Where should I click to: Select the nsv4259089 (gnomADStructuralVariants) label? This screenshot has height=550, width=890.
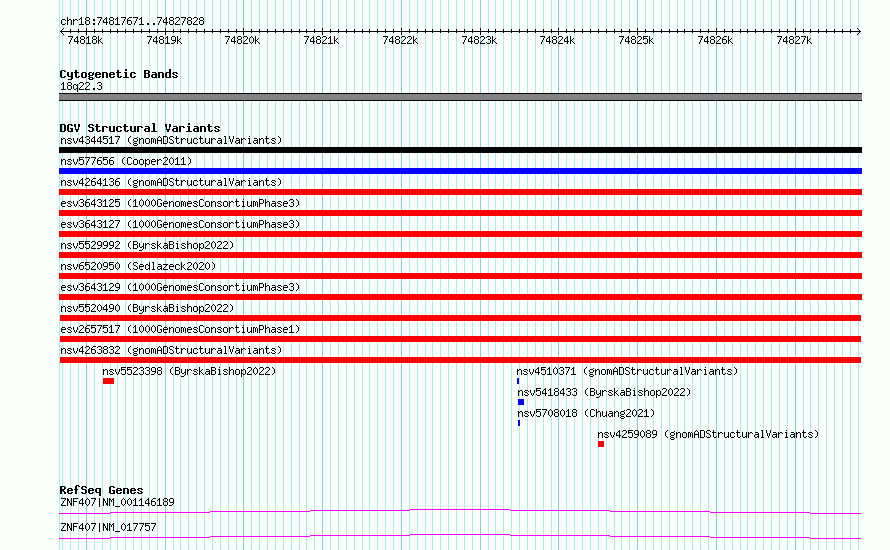coord(708,434)
